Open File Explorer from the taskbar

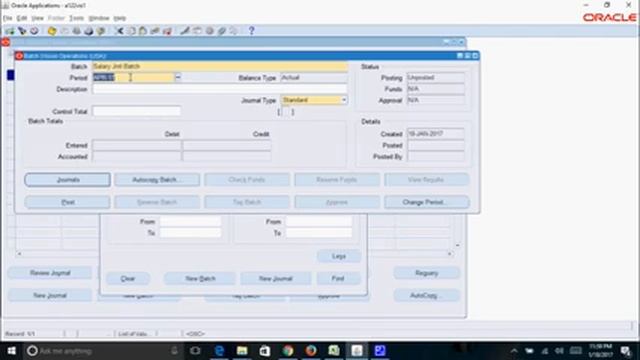coord(242,351)
